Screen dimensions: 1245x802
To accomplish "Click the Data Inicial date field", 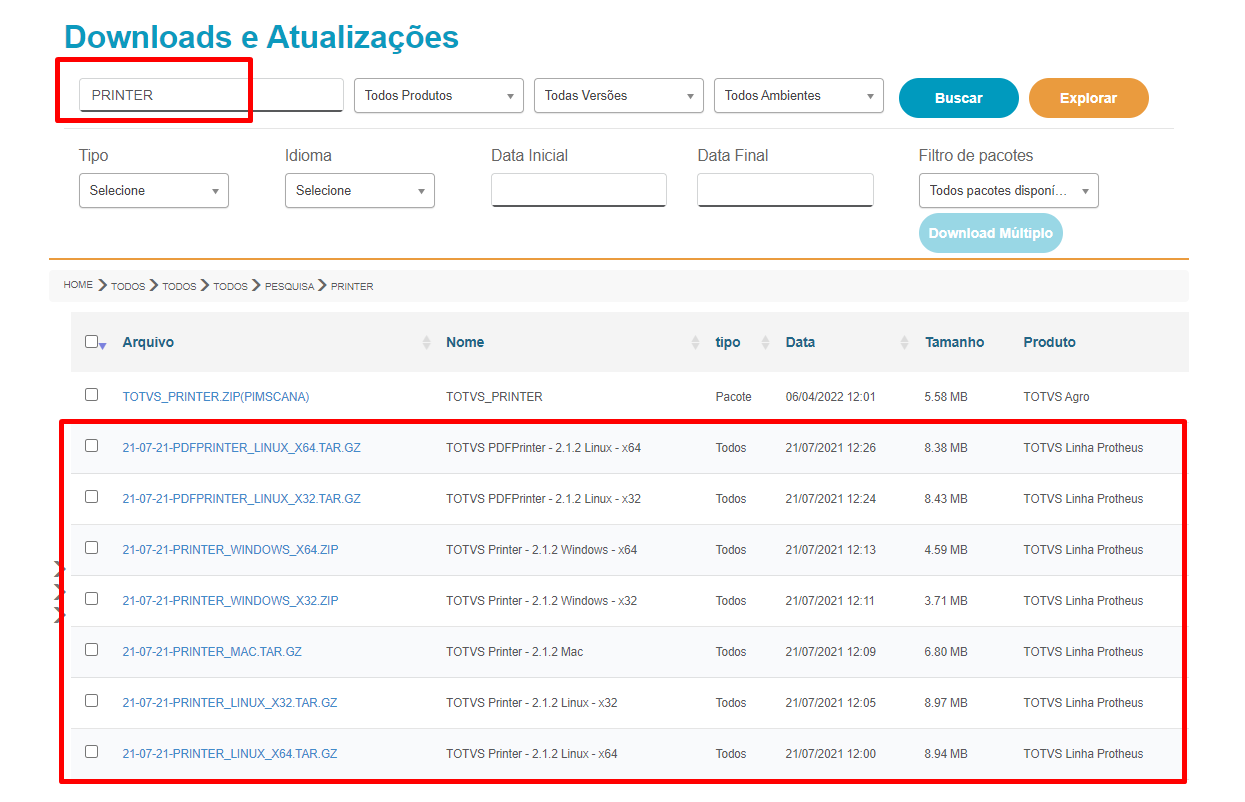I will 579,190.
